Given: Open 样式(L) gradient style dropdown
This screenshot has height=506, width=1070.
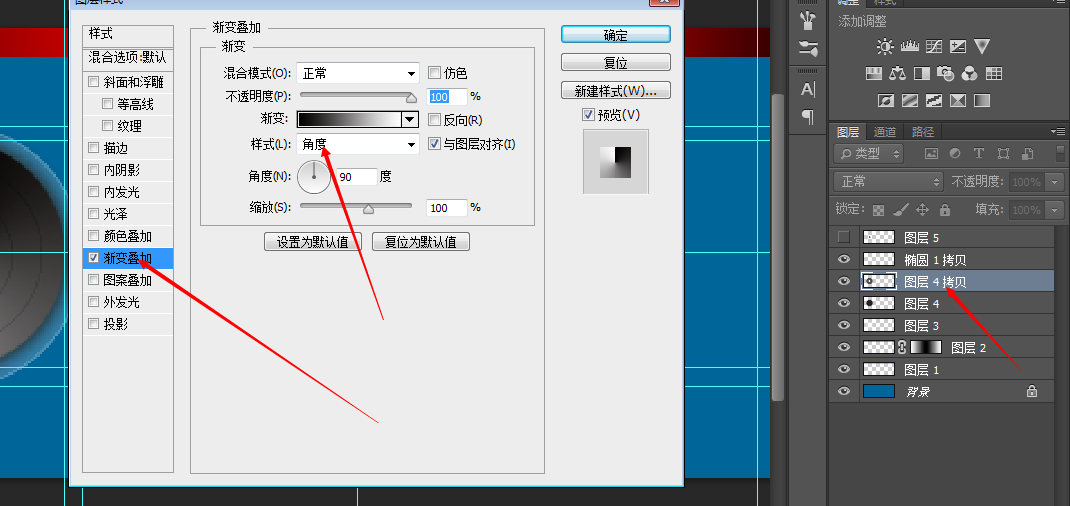Looking at the screenshot, I should point(358,144).
